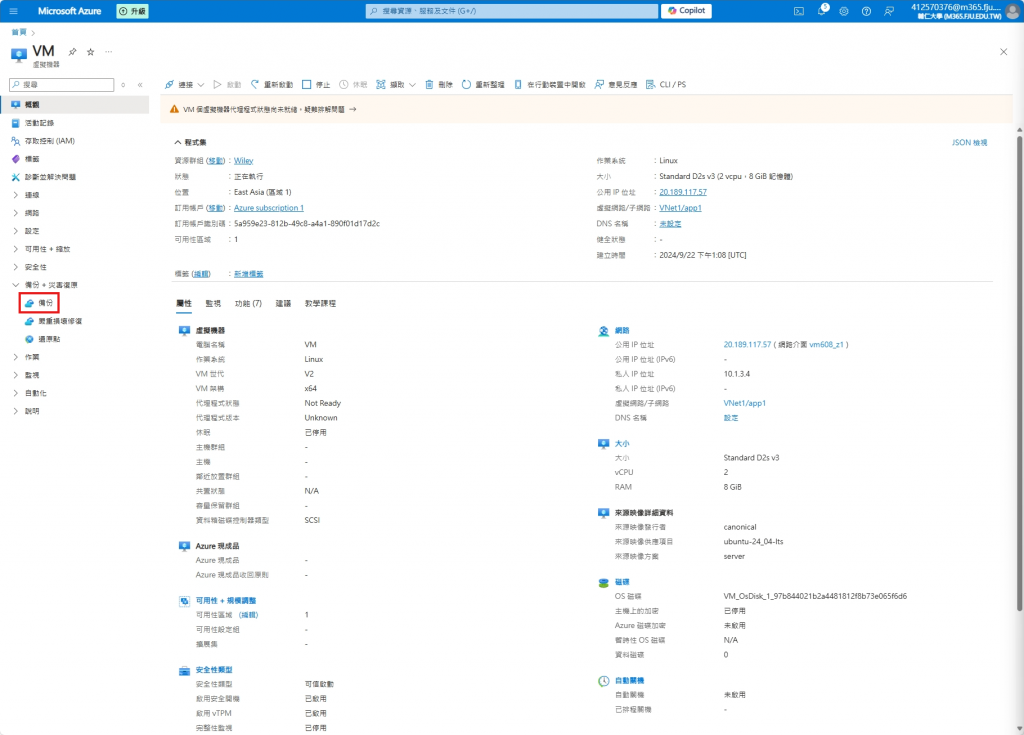Open the CLI / PS toolbar button

(x=666, y=84)
